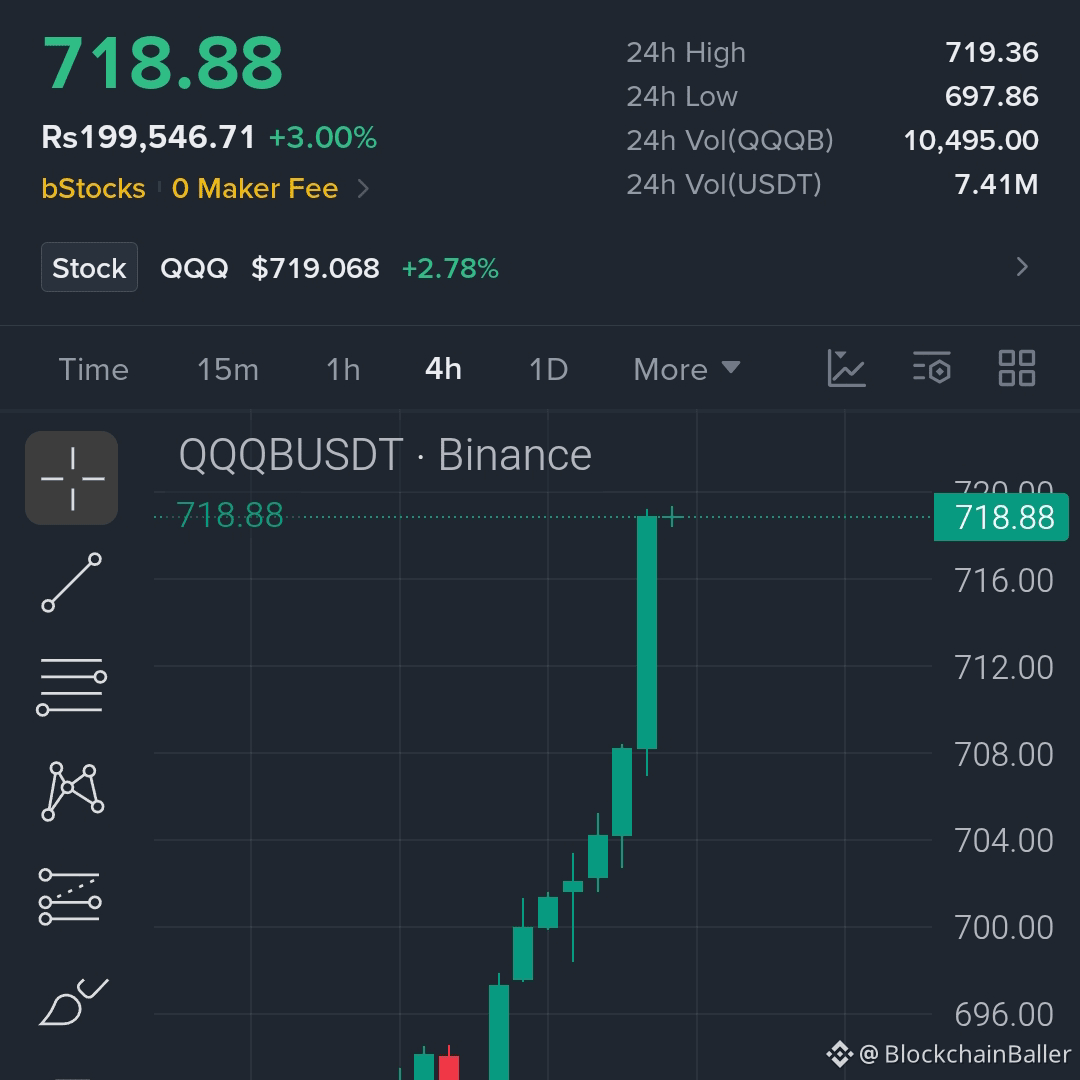Click the 704.00 price axis label
The image size is (1080, 1080).
click(x=1004, y=840)
